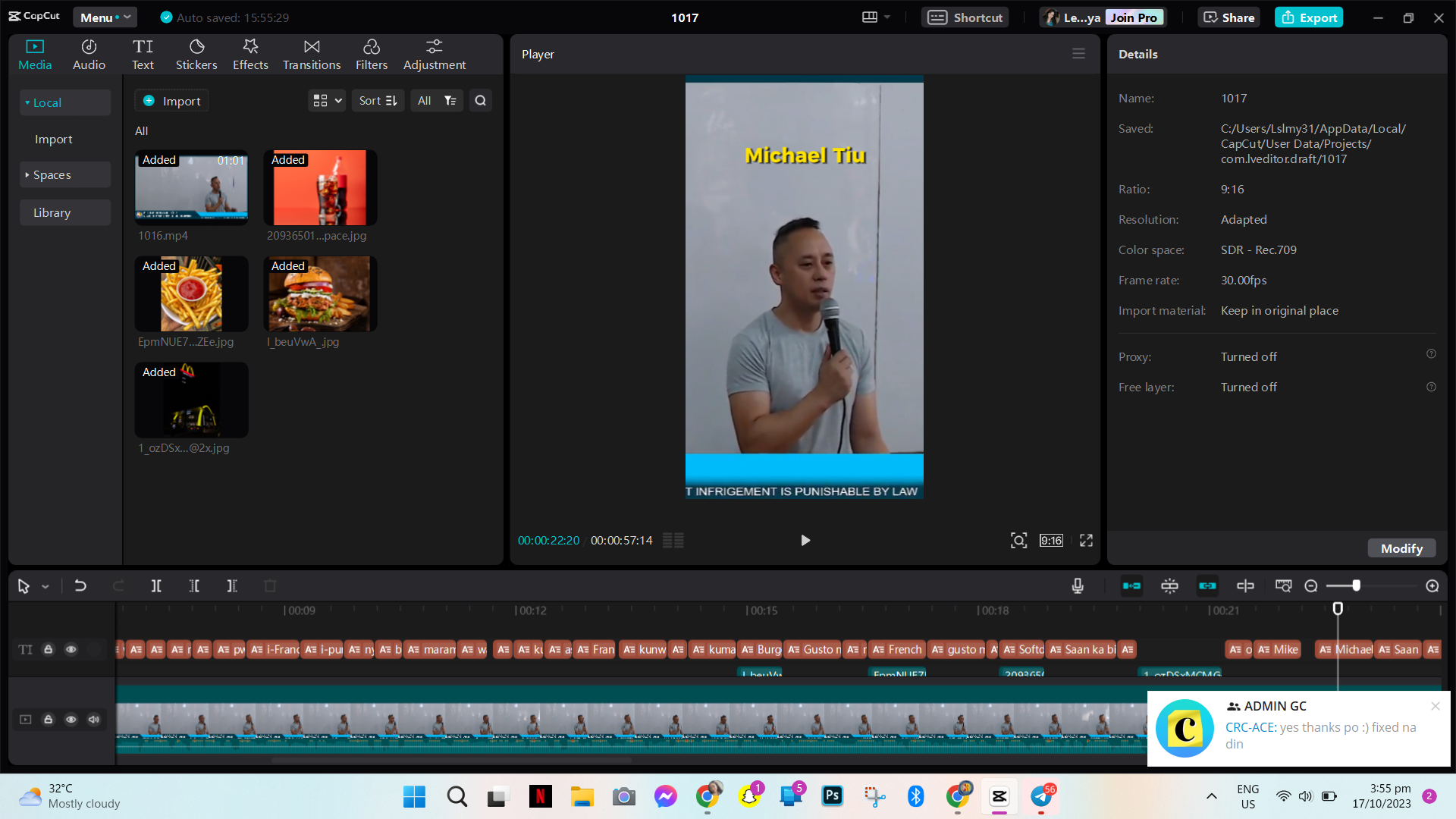Click the timeline zoom slider handle
1456x819 pixels.
(1356, 586)
